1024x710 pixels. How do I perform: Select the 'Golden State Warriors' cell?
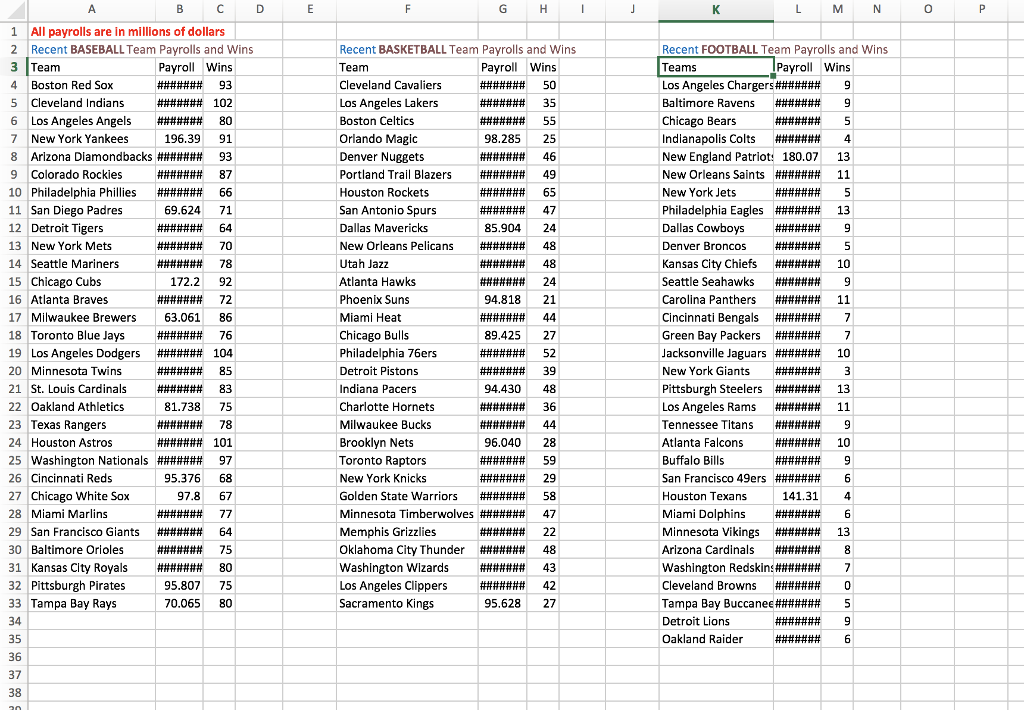pos(408,496)
